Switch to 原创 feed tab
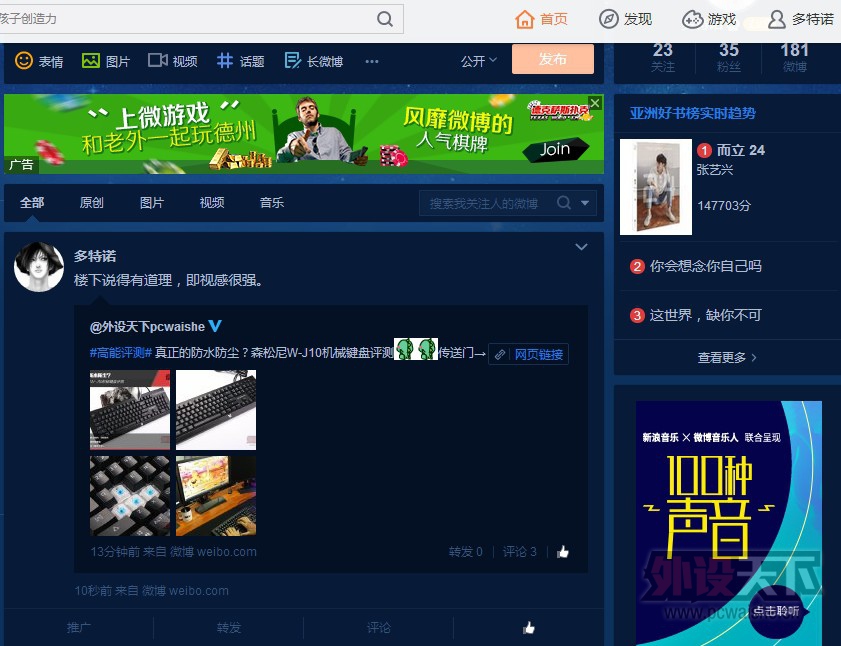 (92, 203)
